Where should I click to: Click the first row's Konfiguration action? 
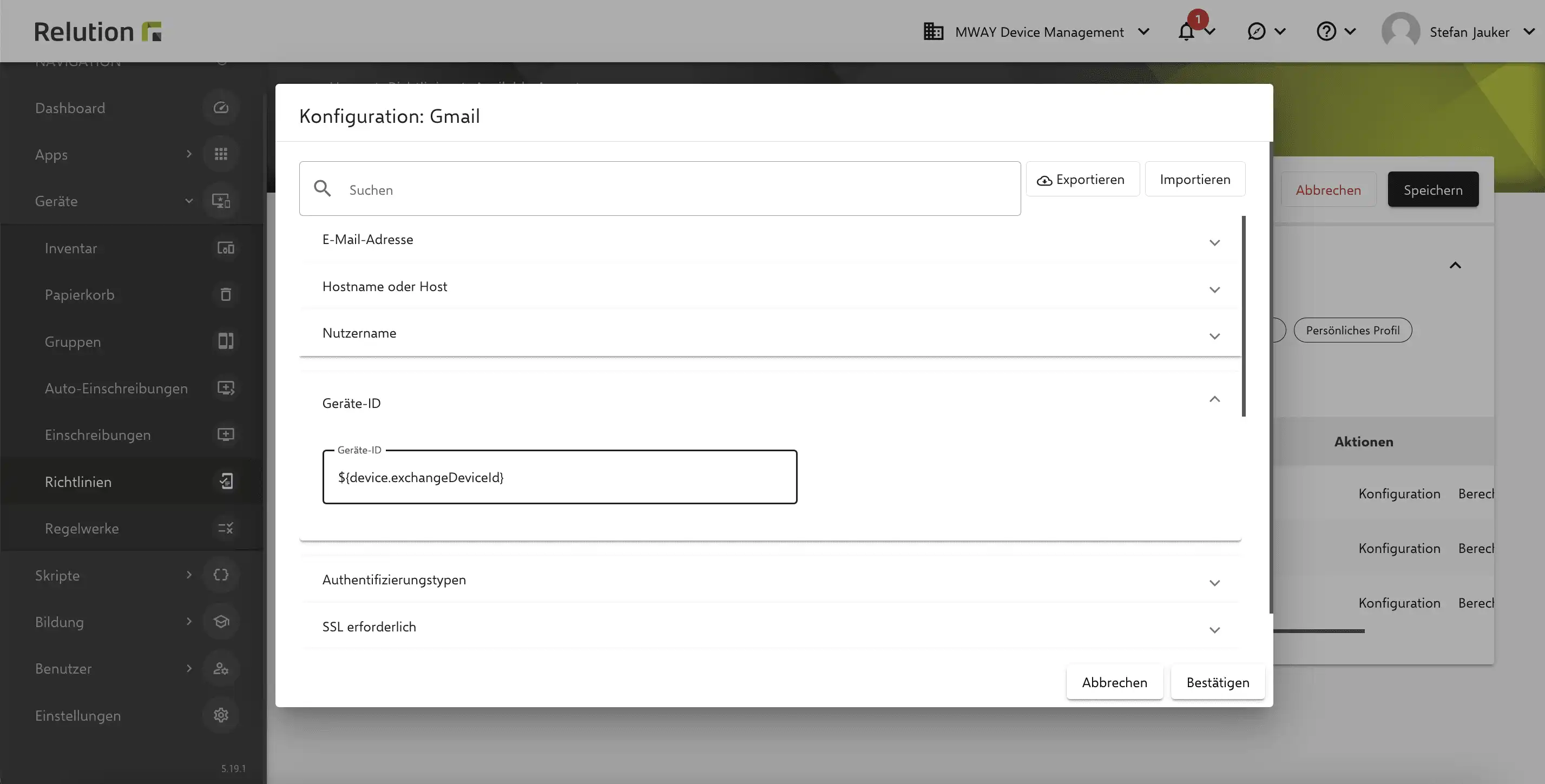[x=1399, y=493]
